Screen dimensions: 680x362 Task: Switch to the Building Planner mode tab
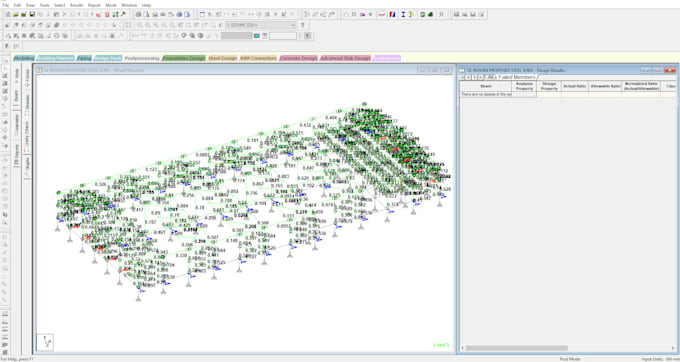click(56, 58)
